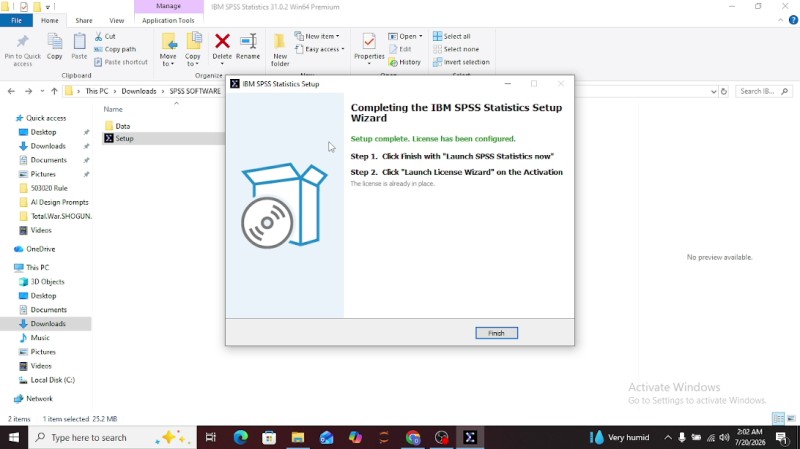Open Quick access in sidebar
The width and height of the screenshot is (800, 449).
46,118
